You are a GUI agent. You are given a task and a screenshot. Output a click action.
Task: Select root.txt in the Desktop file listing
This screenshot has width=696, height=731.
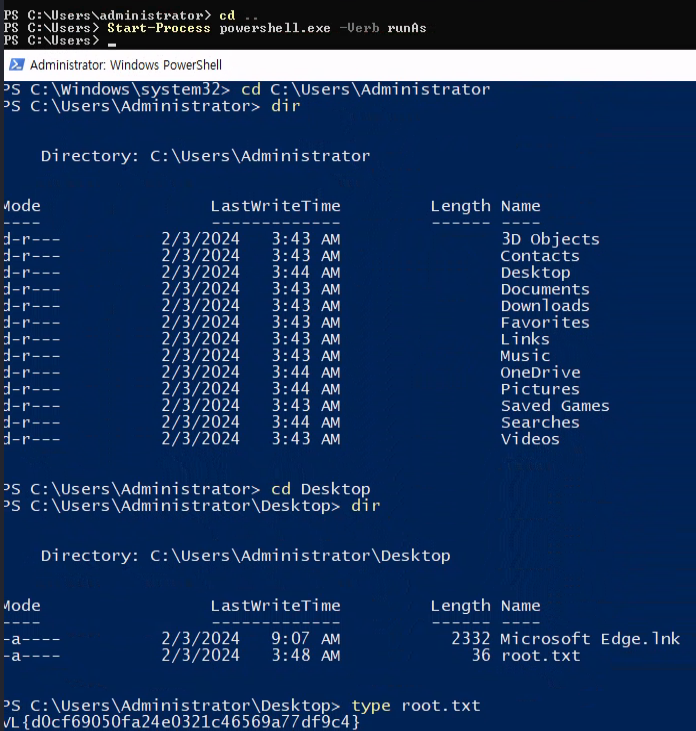coord(540,656)
